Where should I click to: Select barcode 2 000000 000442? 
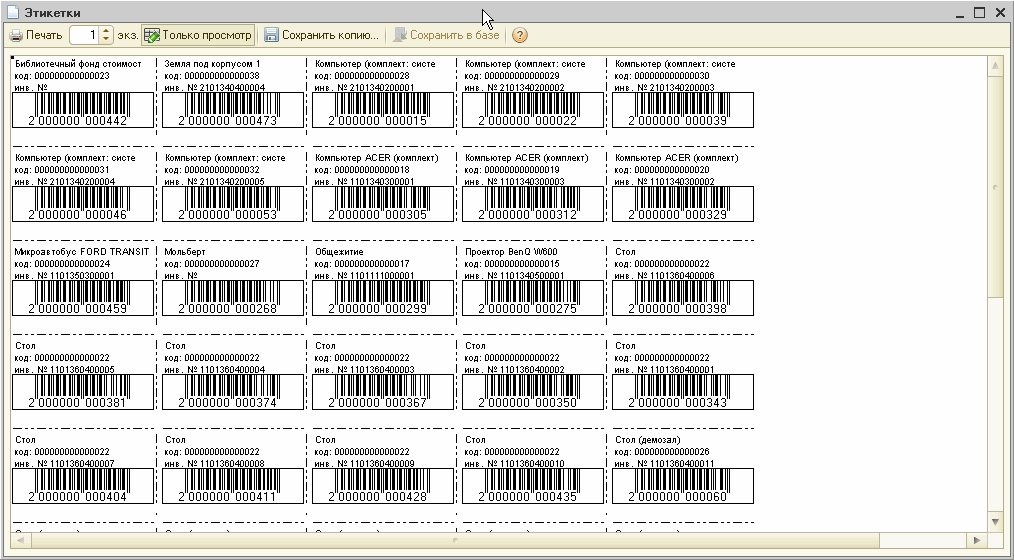[83, 110]
